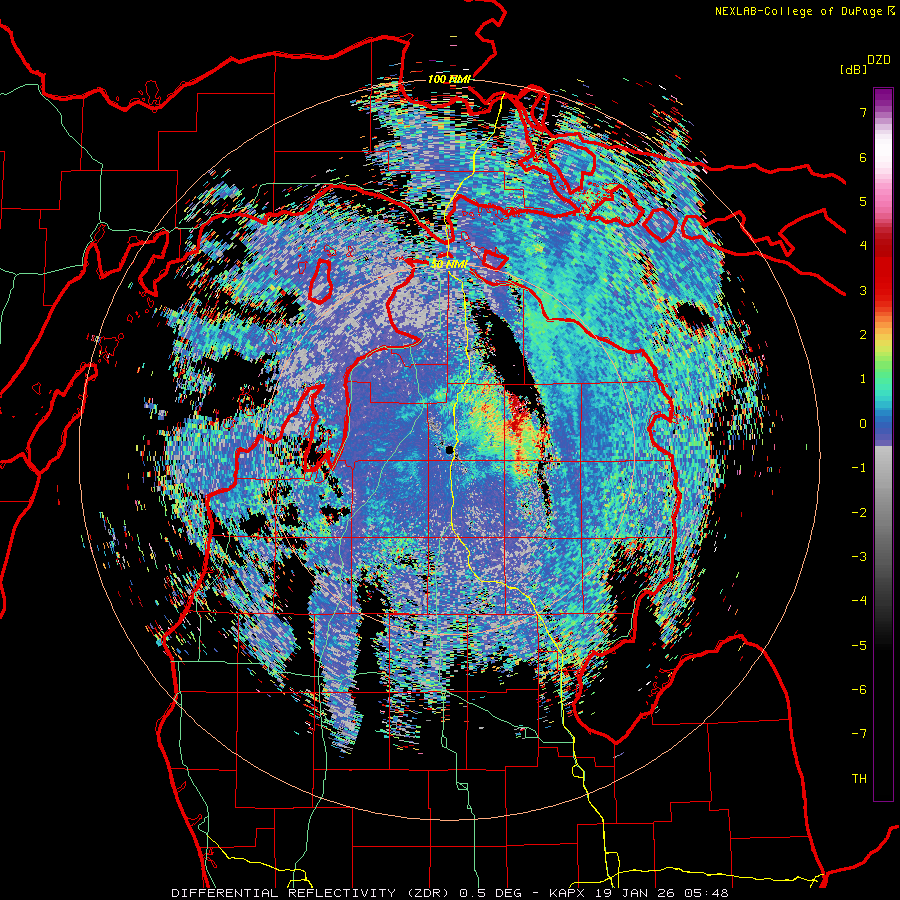Click the 5 value on the color scale
900x900 pixels.
(863, 201)
